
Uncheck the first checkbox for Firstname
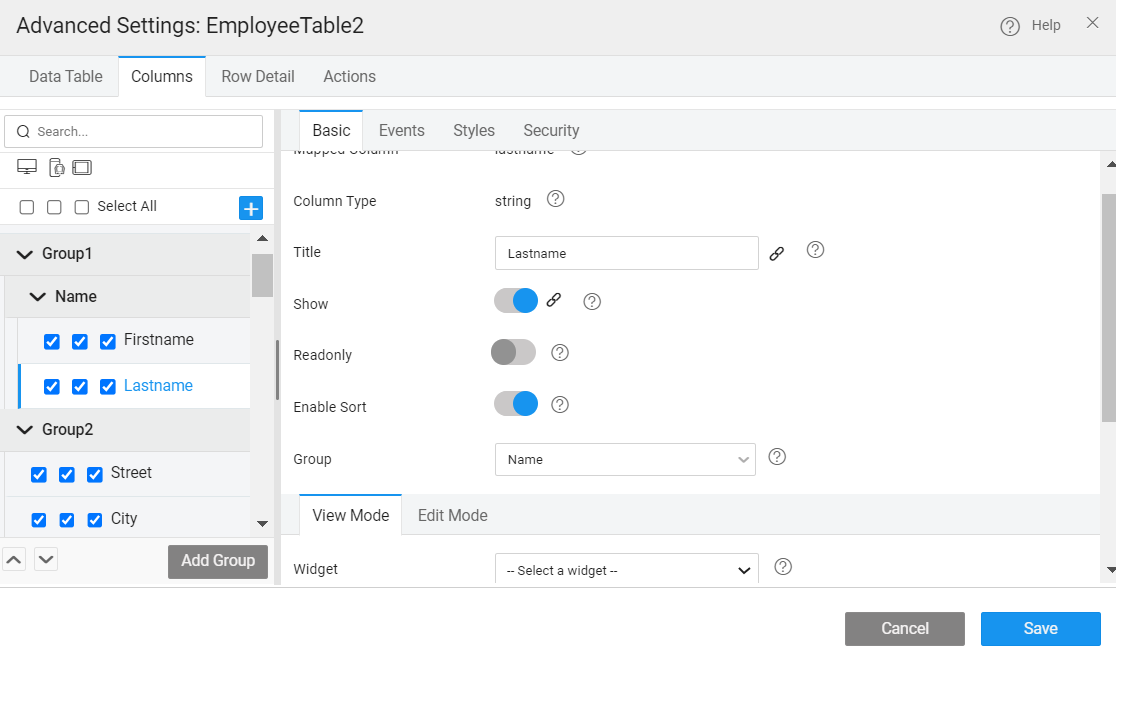coord(52,342)
